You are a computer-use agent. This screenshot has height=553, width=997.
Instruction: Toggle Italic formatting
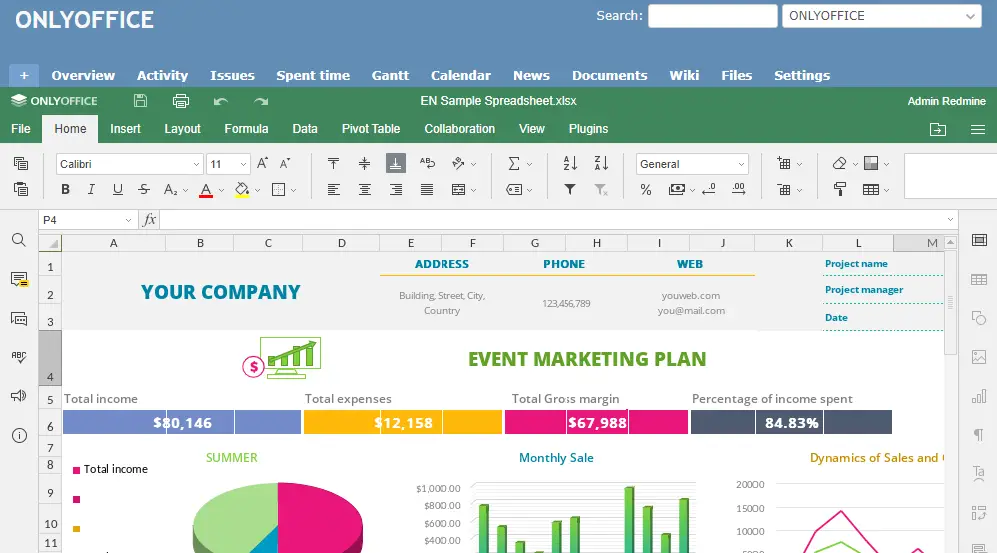pyautogui.click(x=91, y=189)
